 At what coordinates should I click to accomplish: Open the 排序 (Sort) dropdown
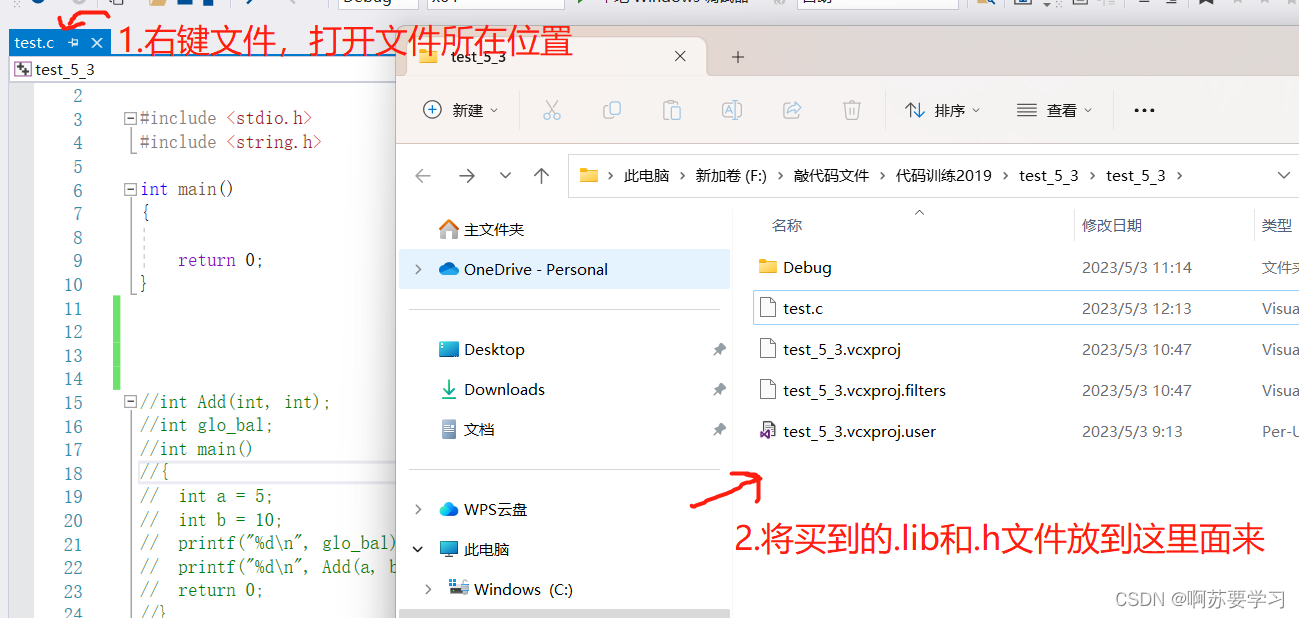coord(943,110)
